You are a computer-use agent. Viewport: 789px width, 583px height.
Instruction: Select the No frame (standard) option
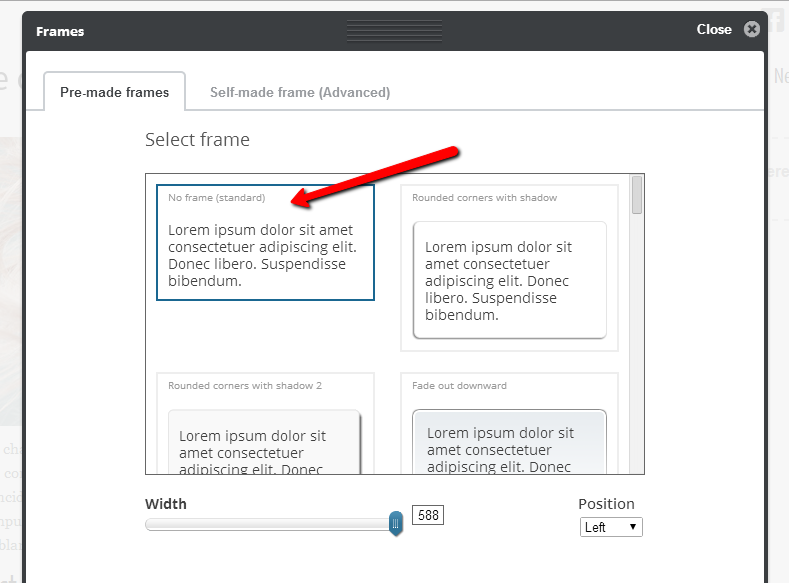coord(265,242)
